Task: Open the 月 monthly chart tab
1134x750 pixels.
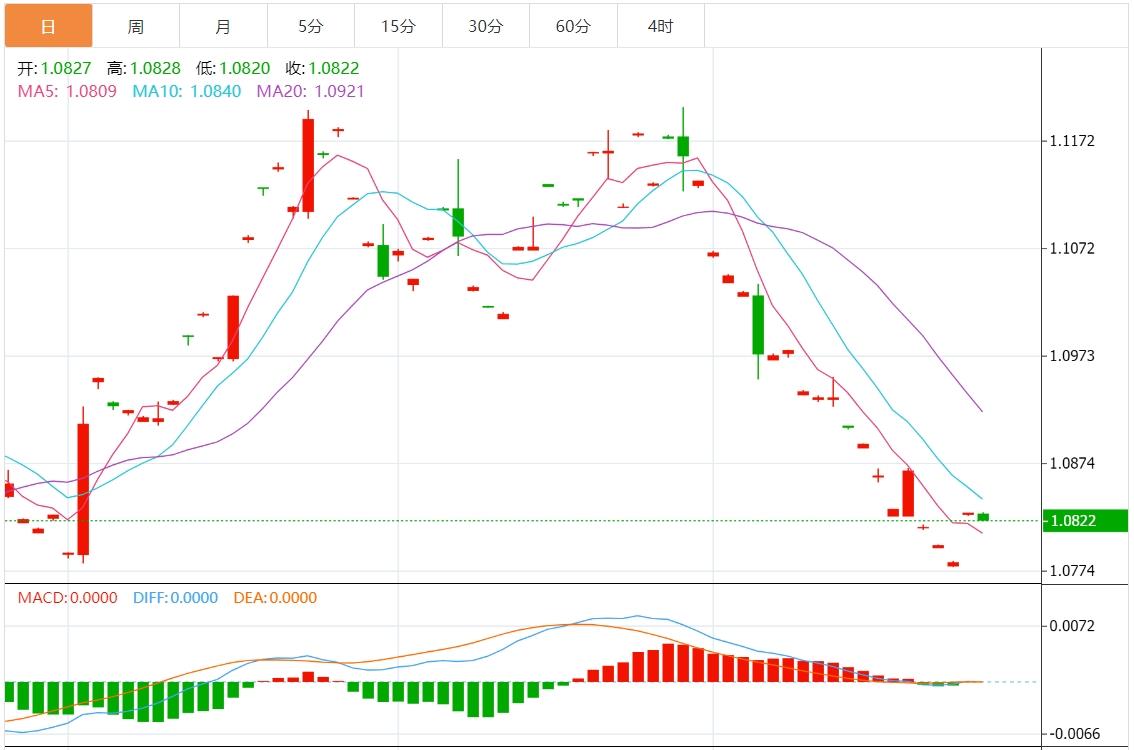Action: pos(223,26)
